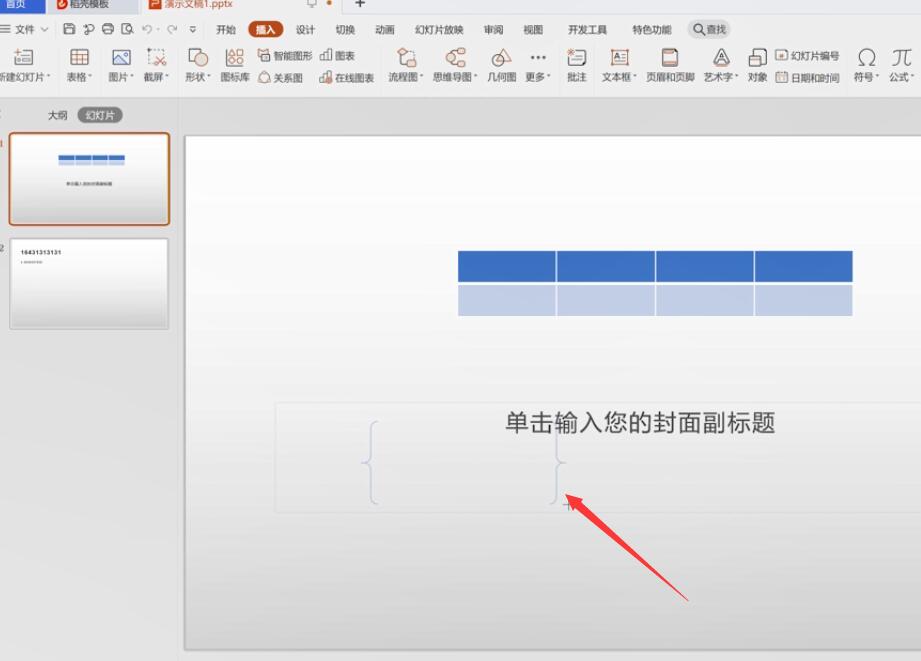921x661 pixels.
Task: Click the 文本框 text box icon
Action: pyautogui.click(x=620, y=58)
